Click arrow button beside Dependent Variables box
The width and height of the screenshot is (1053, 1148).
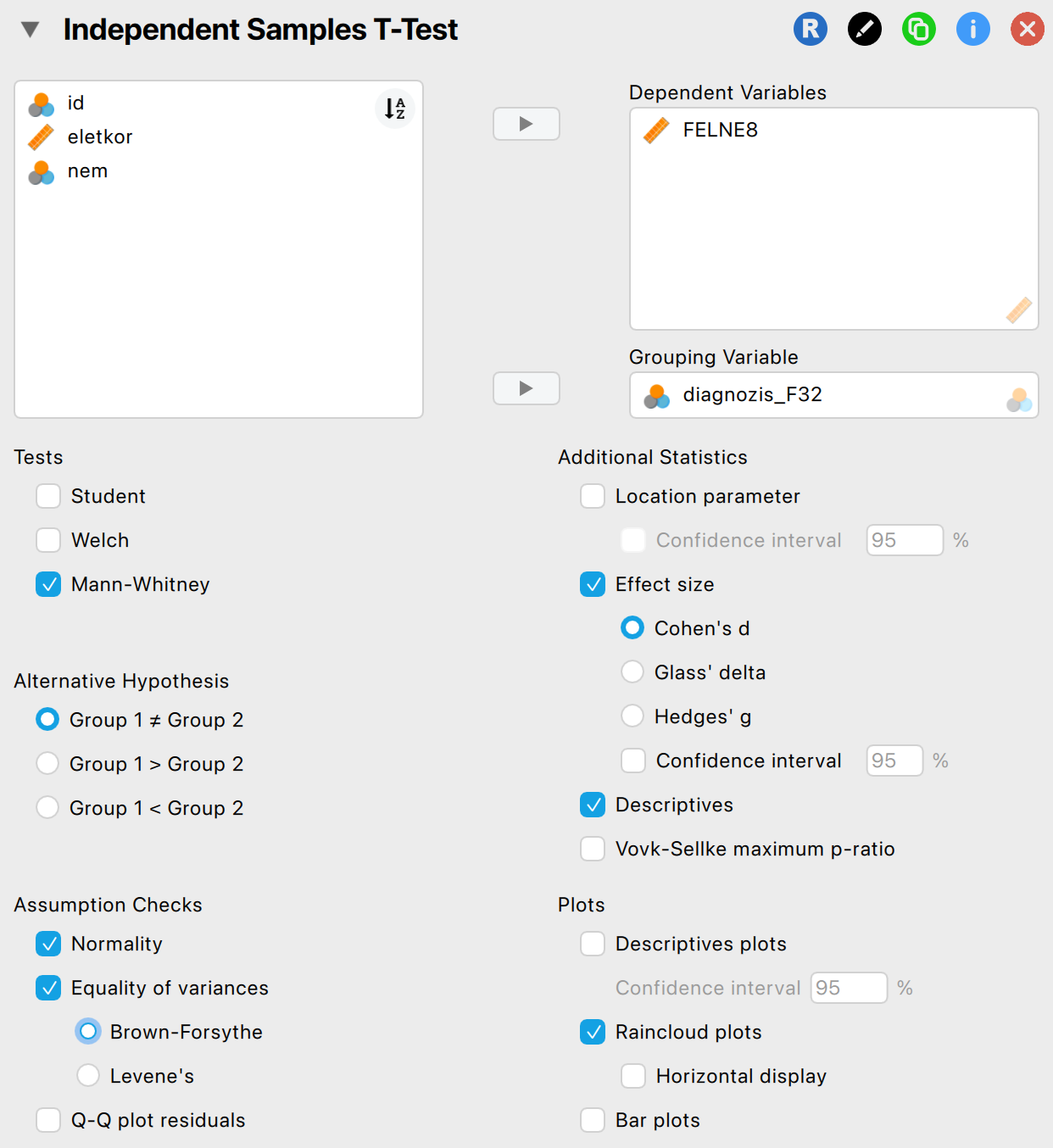pos(526,124)
